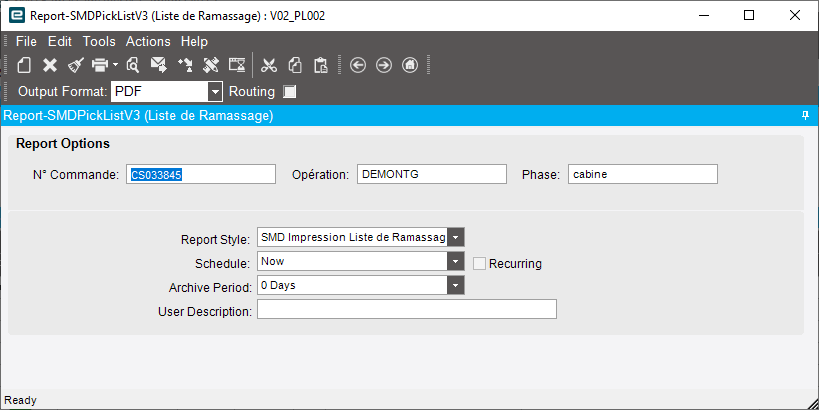
Task: Click the Paste clipboard icon
Action: pos(321,65)
